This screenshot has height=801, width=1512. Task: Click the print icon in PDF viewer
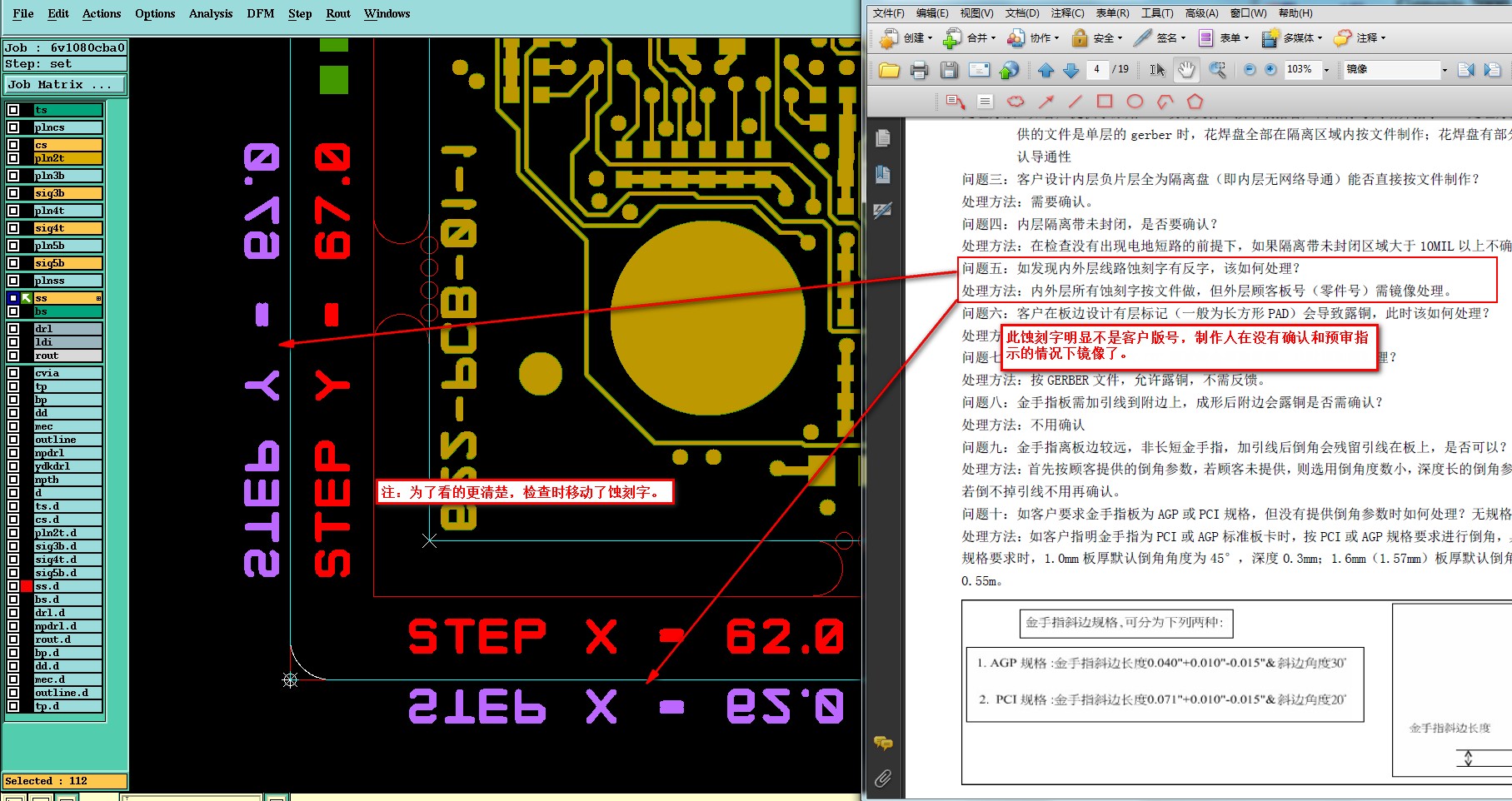[919, 70]
